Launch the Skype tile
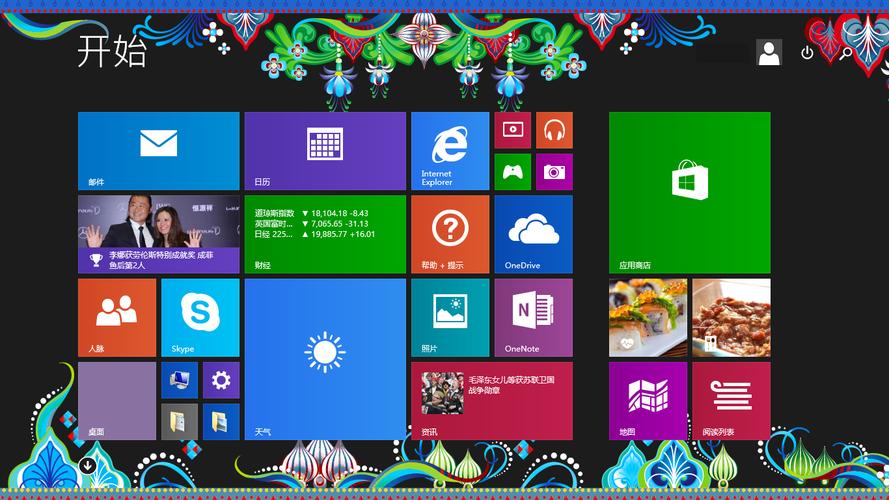The image size is (889, 500). click(x=200, y=317)
